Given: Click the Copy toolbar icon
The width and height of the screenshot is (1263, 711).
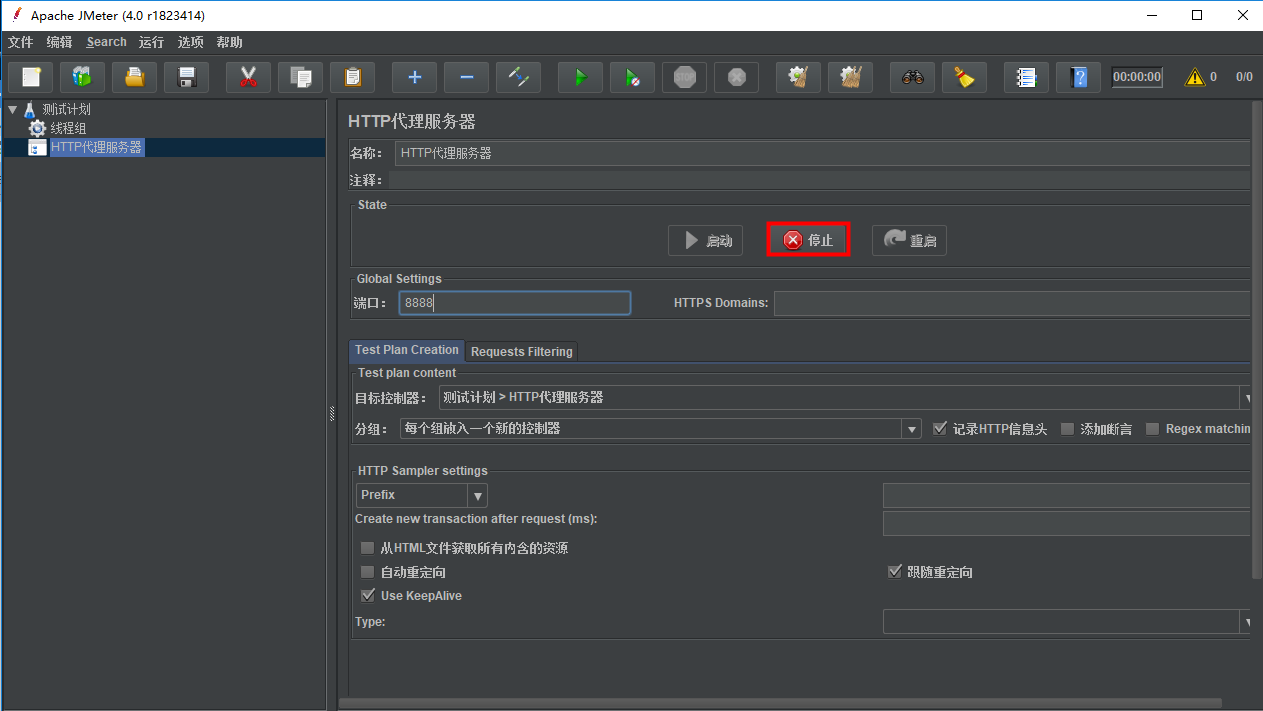Looking at the screenshot, I should (x=300, y=77).
